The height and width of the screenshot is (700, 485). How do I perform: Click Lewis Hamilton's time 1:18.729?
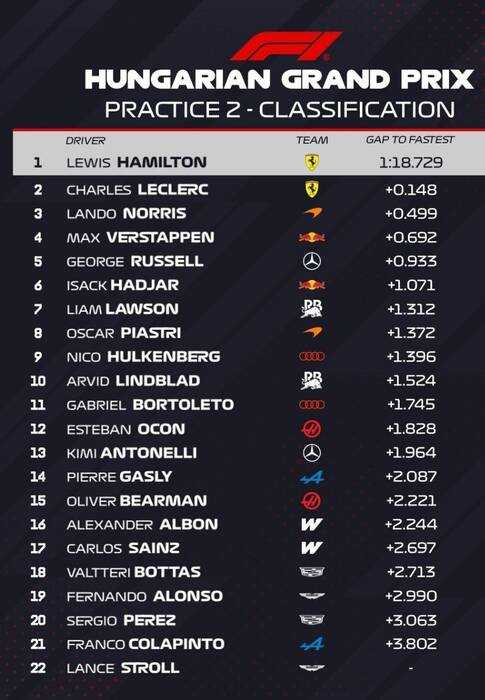point(411,162)
